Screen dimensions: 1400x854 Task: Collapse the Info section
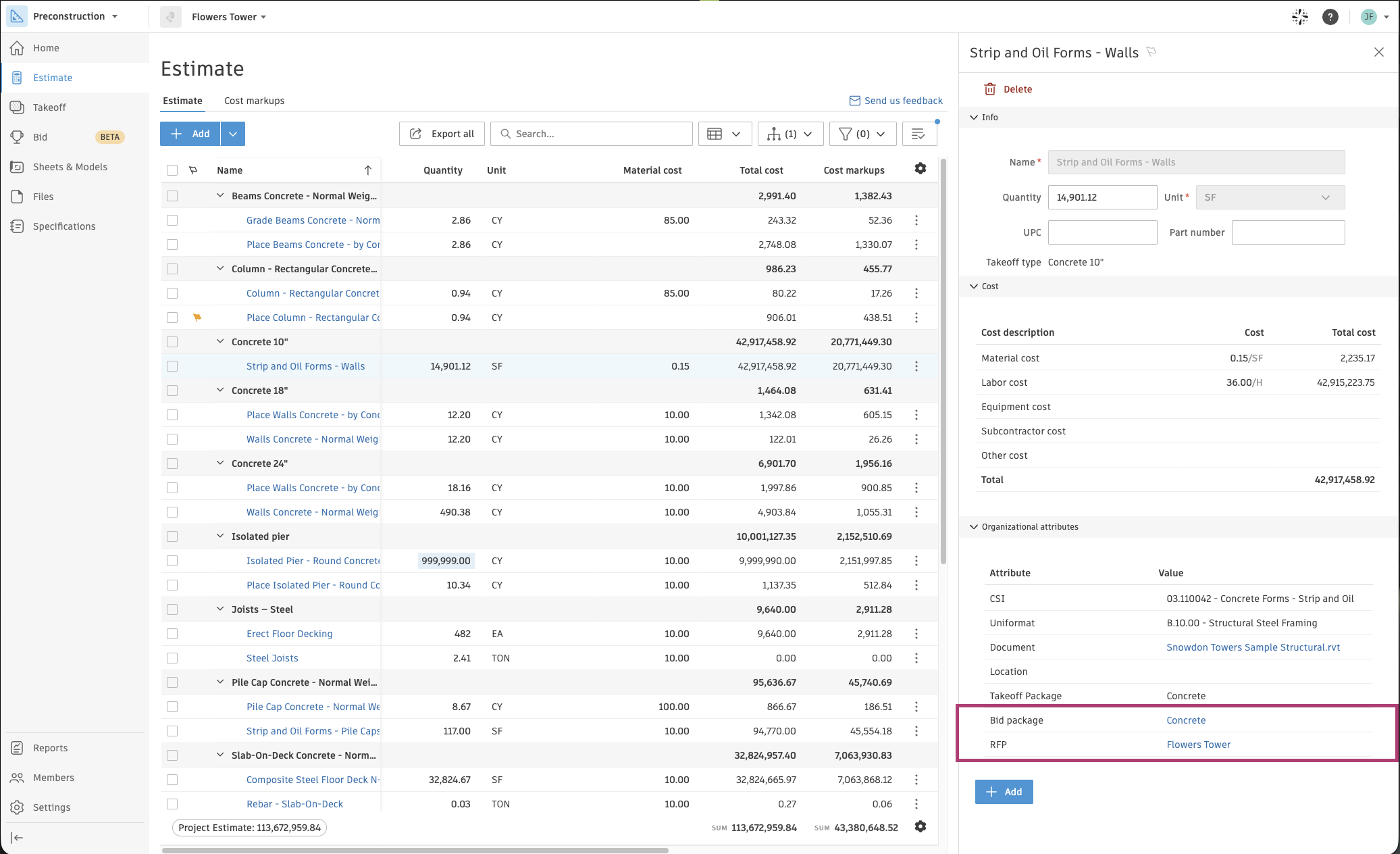pos(974,118)
